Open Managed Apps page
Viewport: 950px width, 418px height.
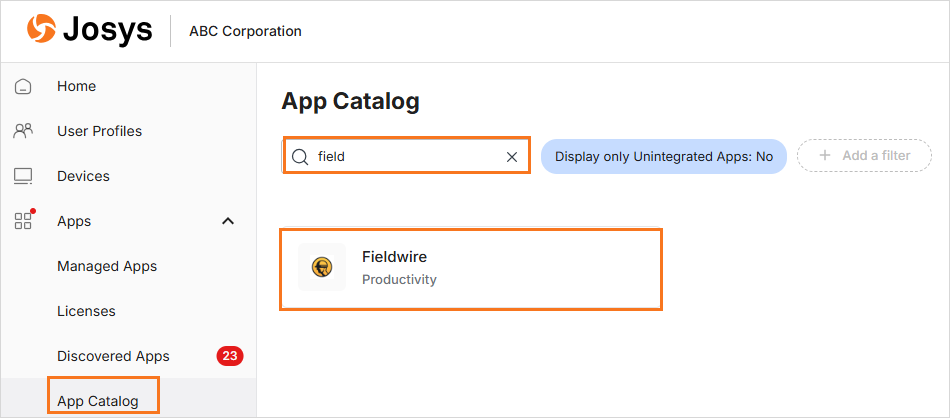[x=107, y=266]
